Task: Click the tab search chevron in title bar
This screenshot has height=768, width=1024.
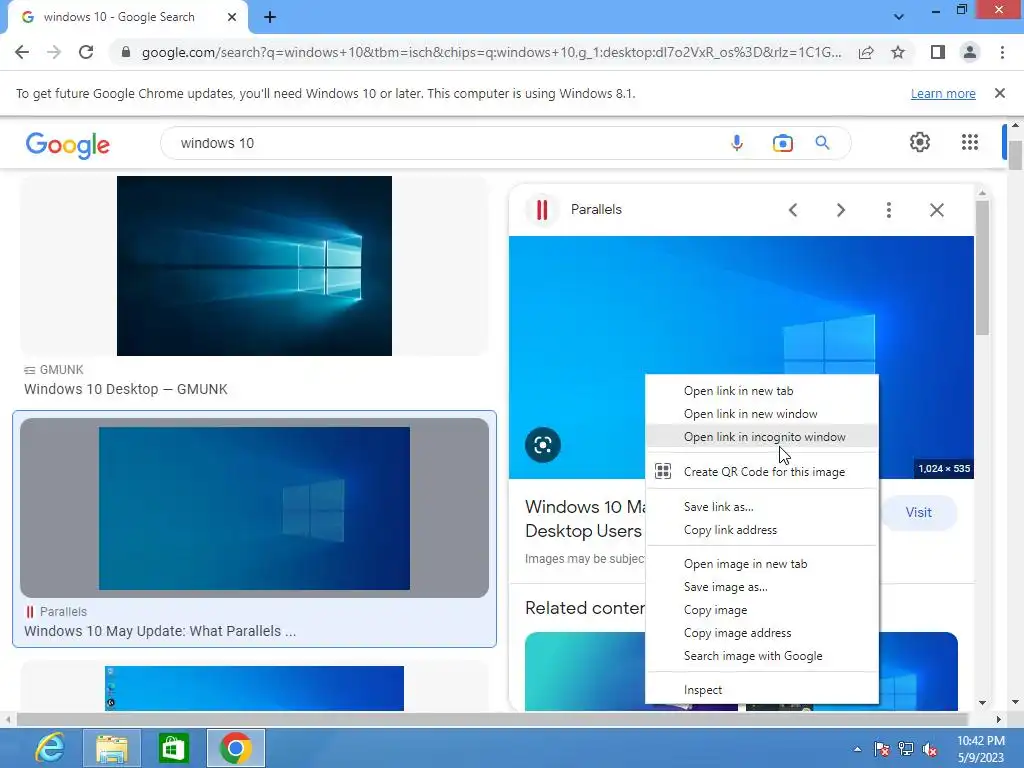Action: (x=899, y=17)
